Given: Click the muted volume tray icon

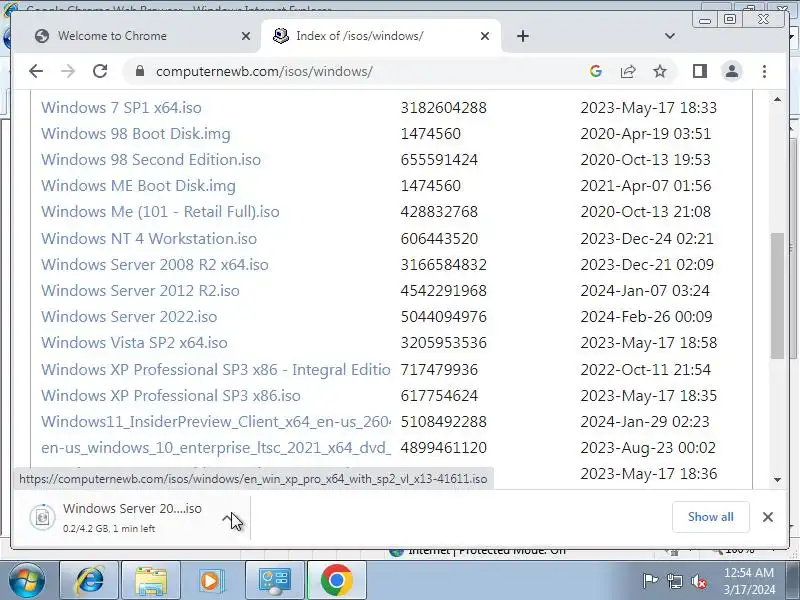Looking at the screenshot, I should pos(698,581).
